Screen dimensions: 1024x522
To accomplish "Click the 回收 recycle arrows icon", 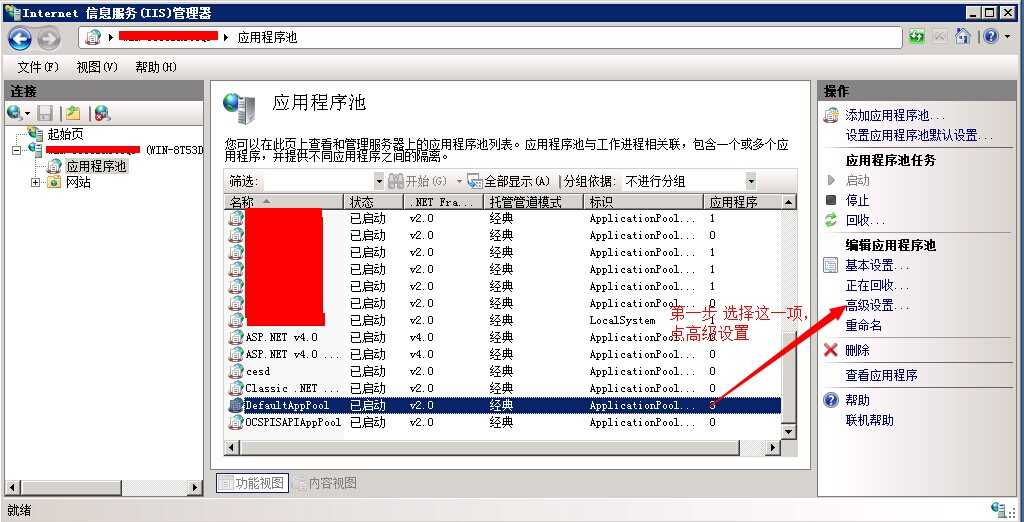I will click(831, 220).
